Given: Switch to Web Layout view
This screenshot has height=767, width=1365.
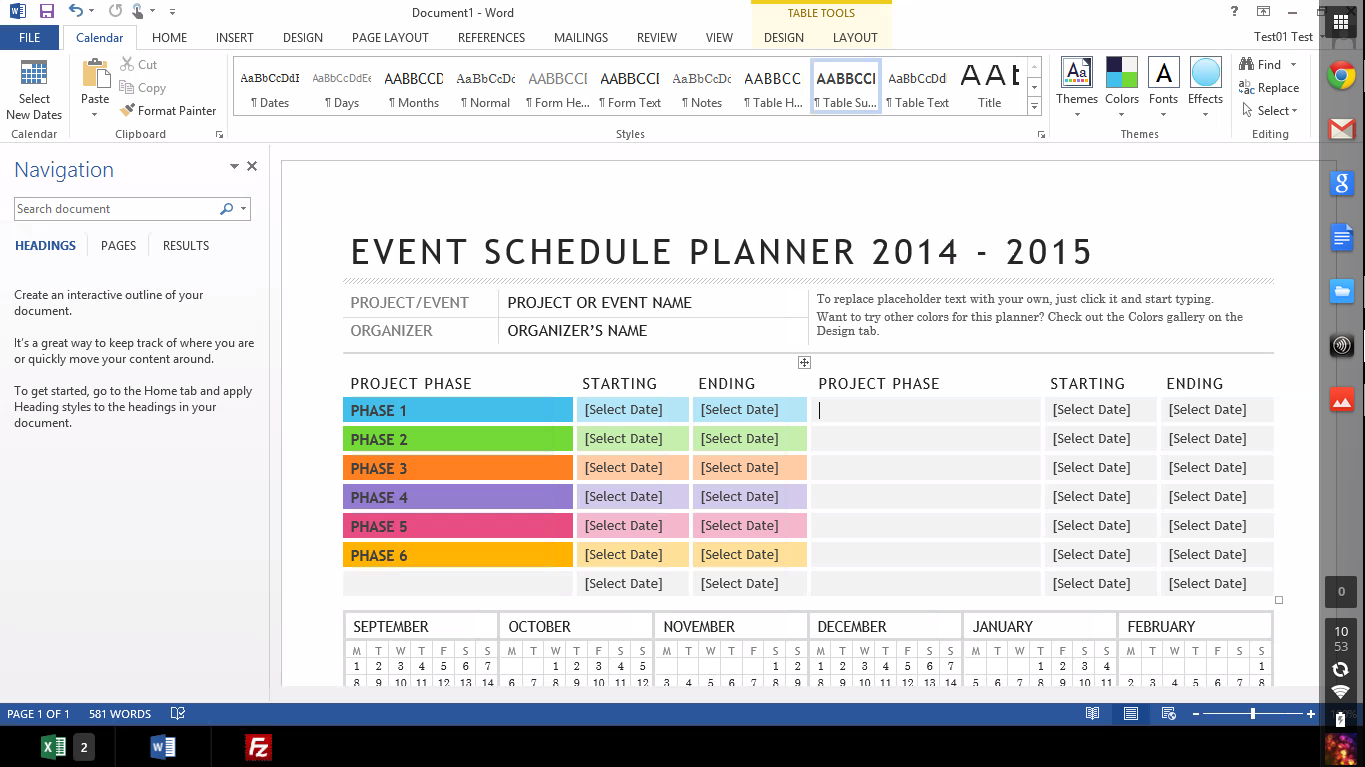Looking at the screenshot, I should [1168, 714].
